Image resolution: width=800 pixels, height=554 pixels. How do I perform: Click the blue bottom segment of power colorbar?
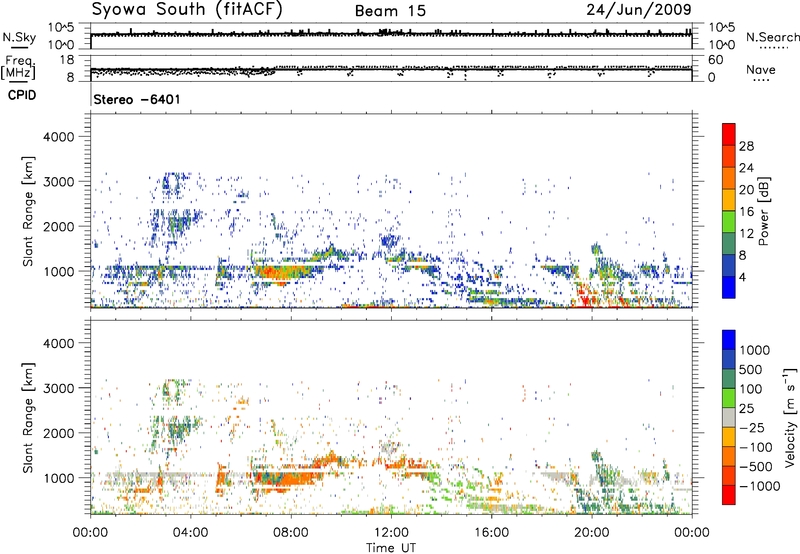[729, 287]
